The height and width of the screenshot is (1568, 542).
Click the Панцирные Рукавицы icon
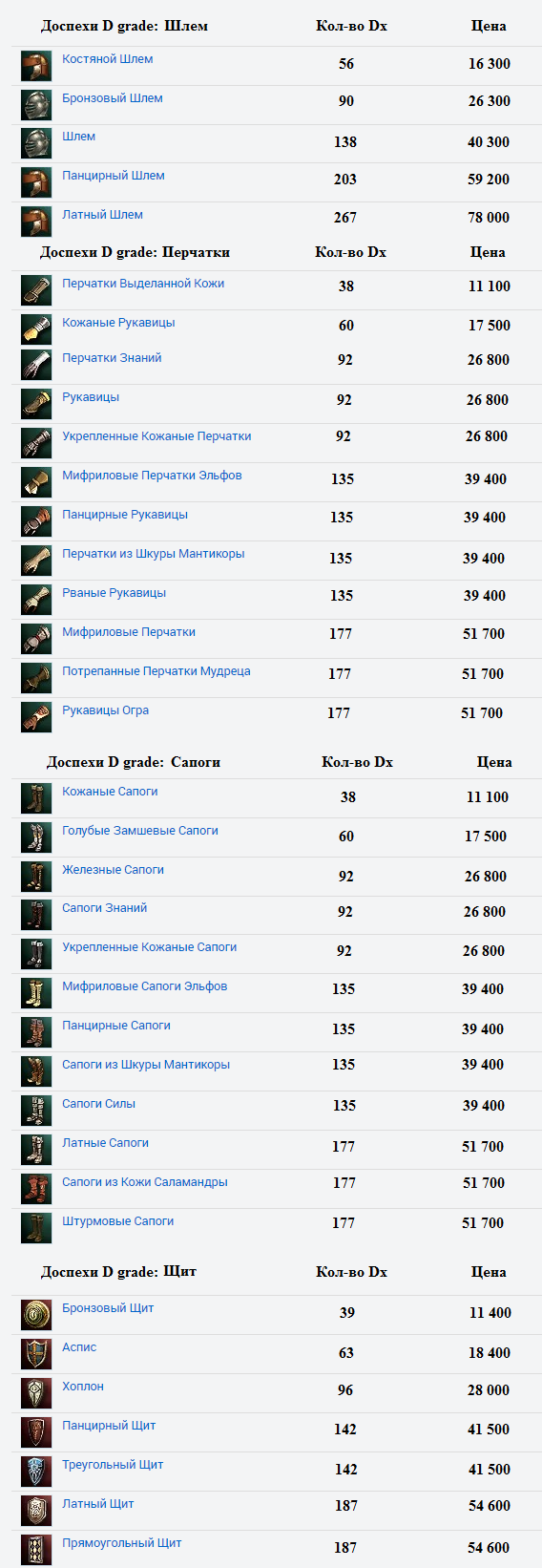coord(36,521)
